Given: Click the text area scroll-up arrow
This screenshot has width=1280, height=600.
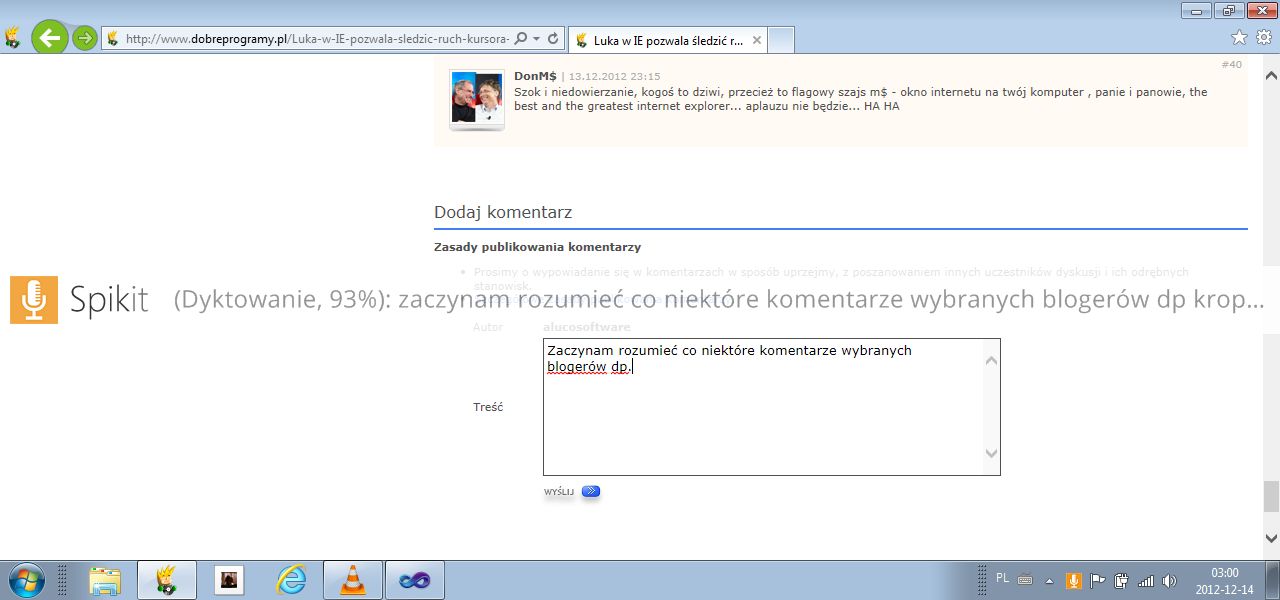Looking at the screenshot, I should [x=991, y=360].
